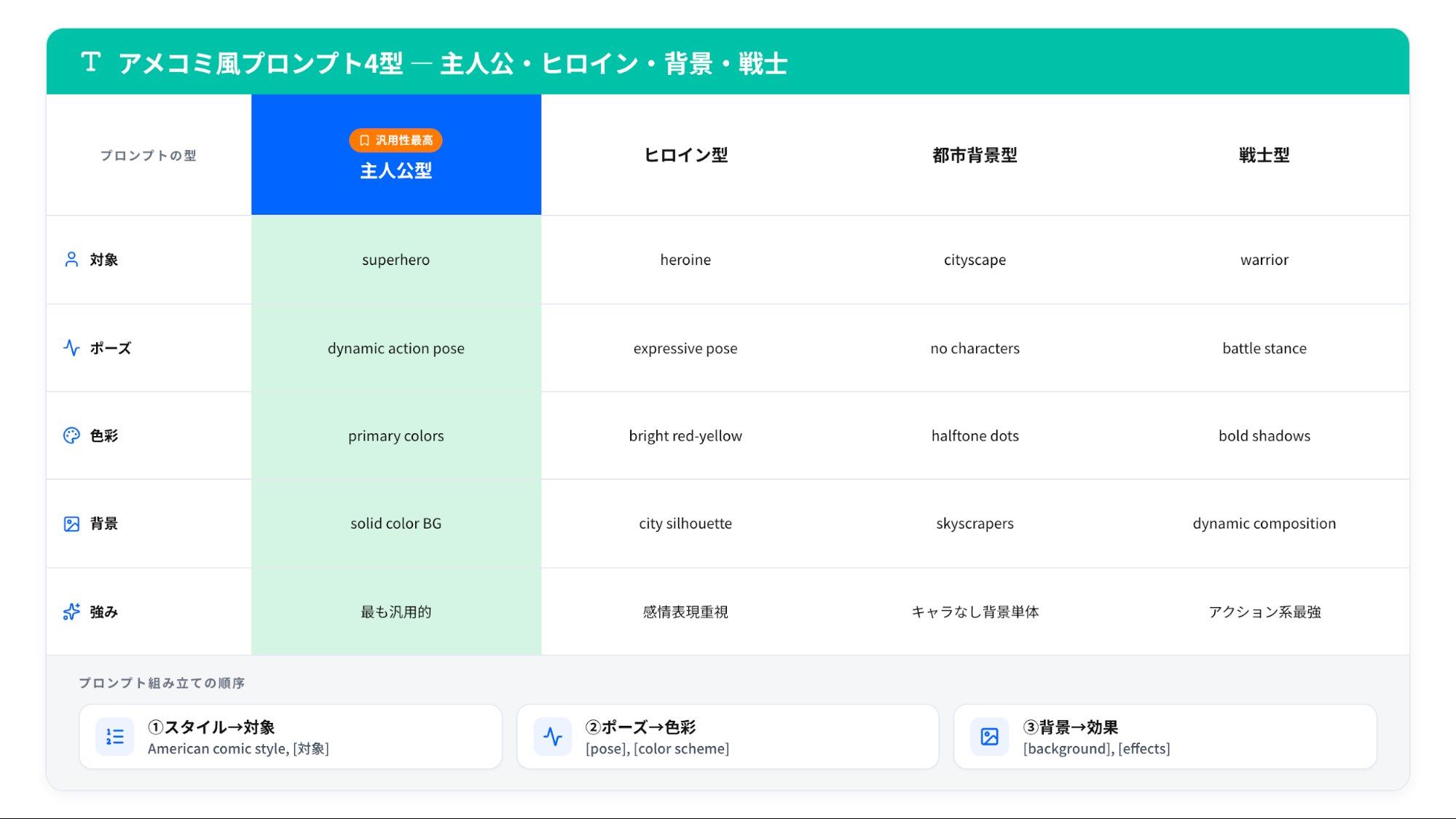Click the 'expressive pose' cell

685,348
